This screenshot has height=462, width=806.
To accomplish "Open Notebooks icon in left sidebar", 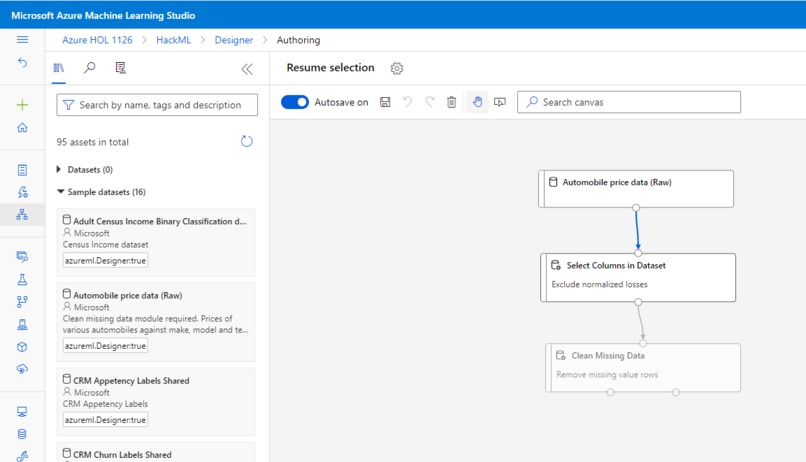I will [x=22, y=170].
